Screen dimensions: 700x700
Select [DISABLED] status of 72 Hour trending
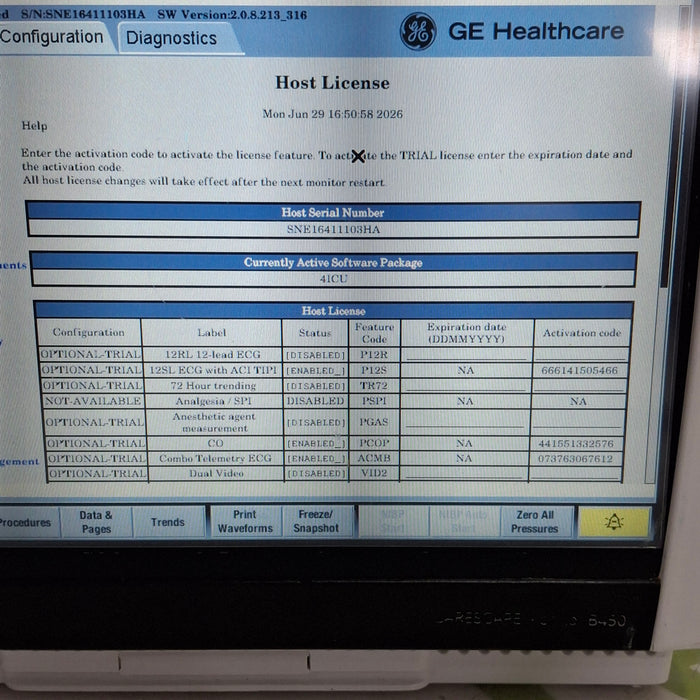click(x=316, y=386)
